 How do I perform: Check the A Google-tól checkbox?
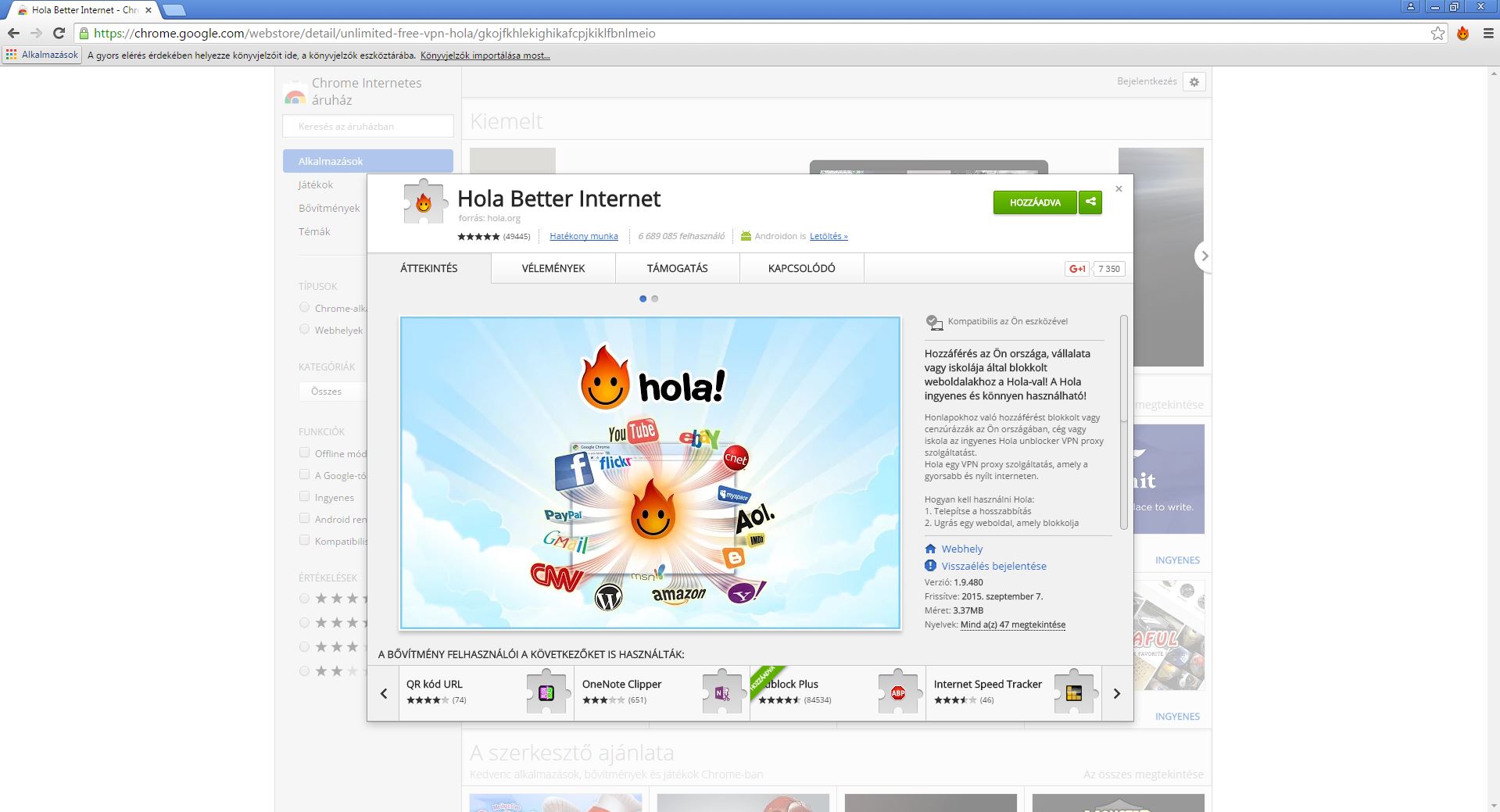tap(305, 474)
